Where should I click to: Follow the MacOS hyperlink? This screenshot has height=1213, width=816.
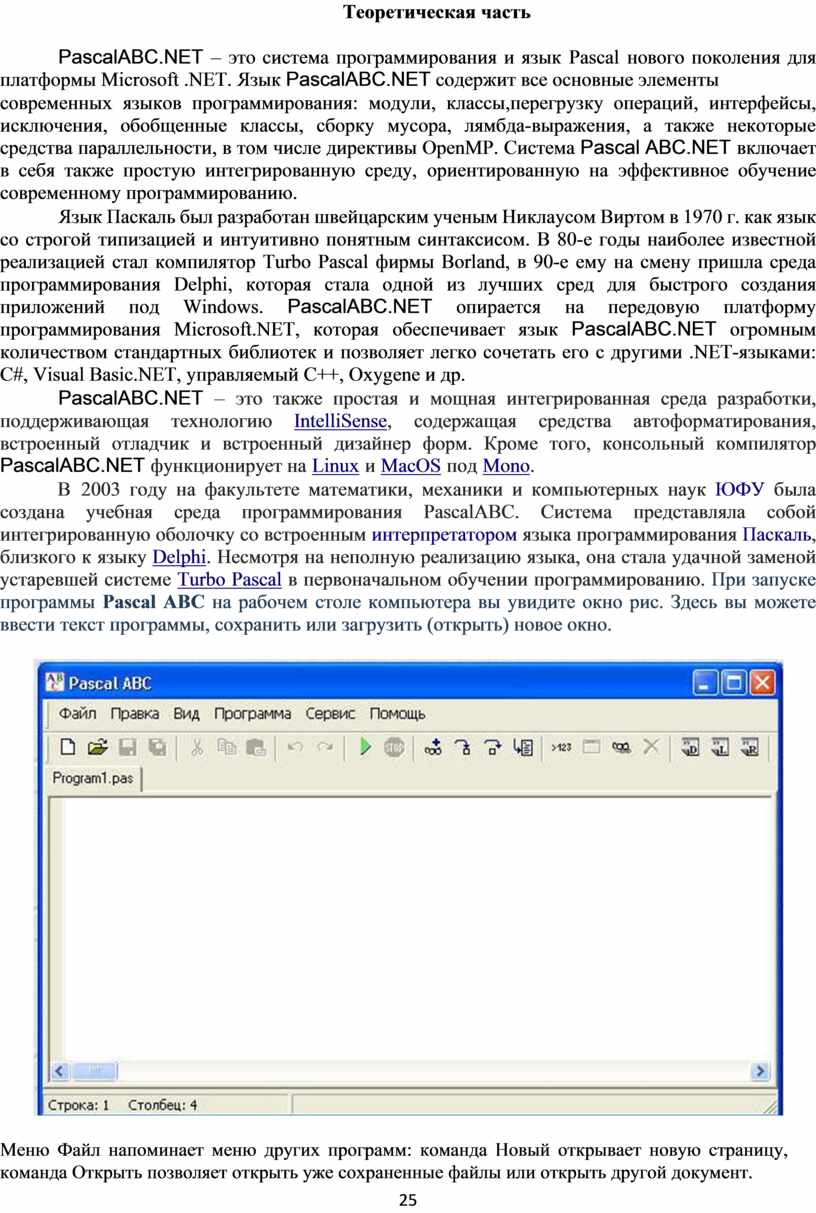pos(411,466)
